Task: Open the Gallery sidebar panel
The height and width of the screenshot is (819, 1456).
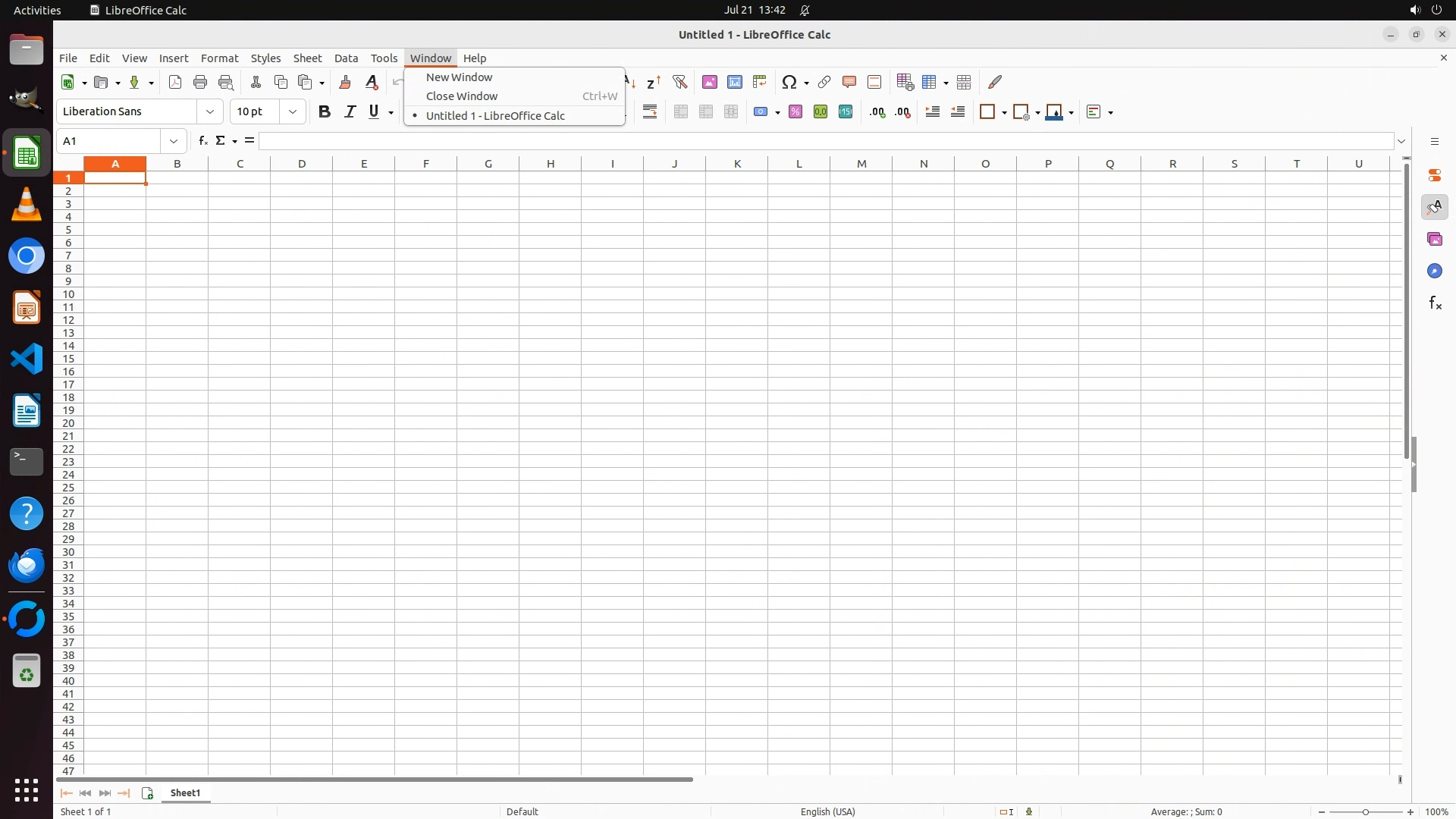Action: [1434, 240]
